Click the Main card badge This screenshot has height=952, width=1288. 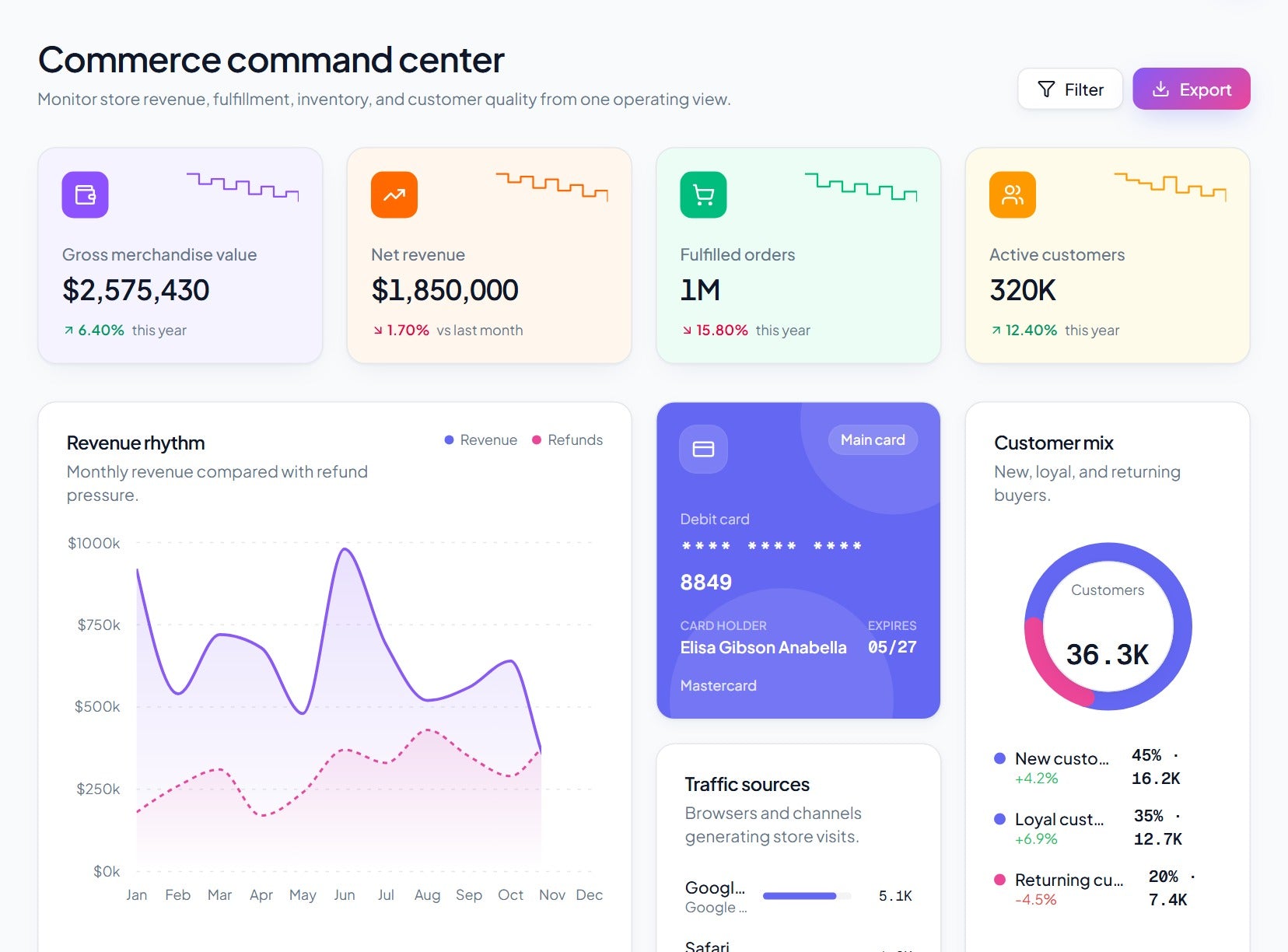(873, 440)
